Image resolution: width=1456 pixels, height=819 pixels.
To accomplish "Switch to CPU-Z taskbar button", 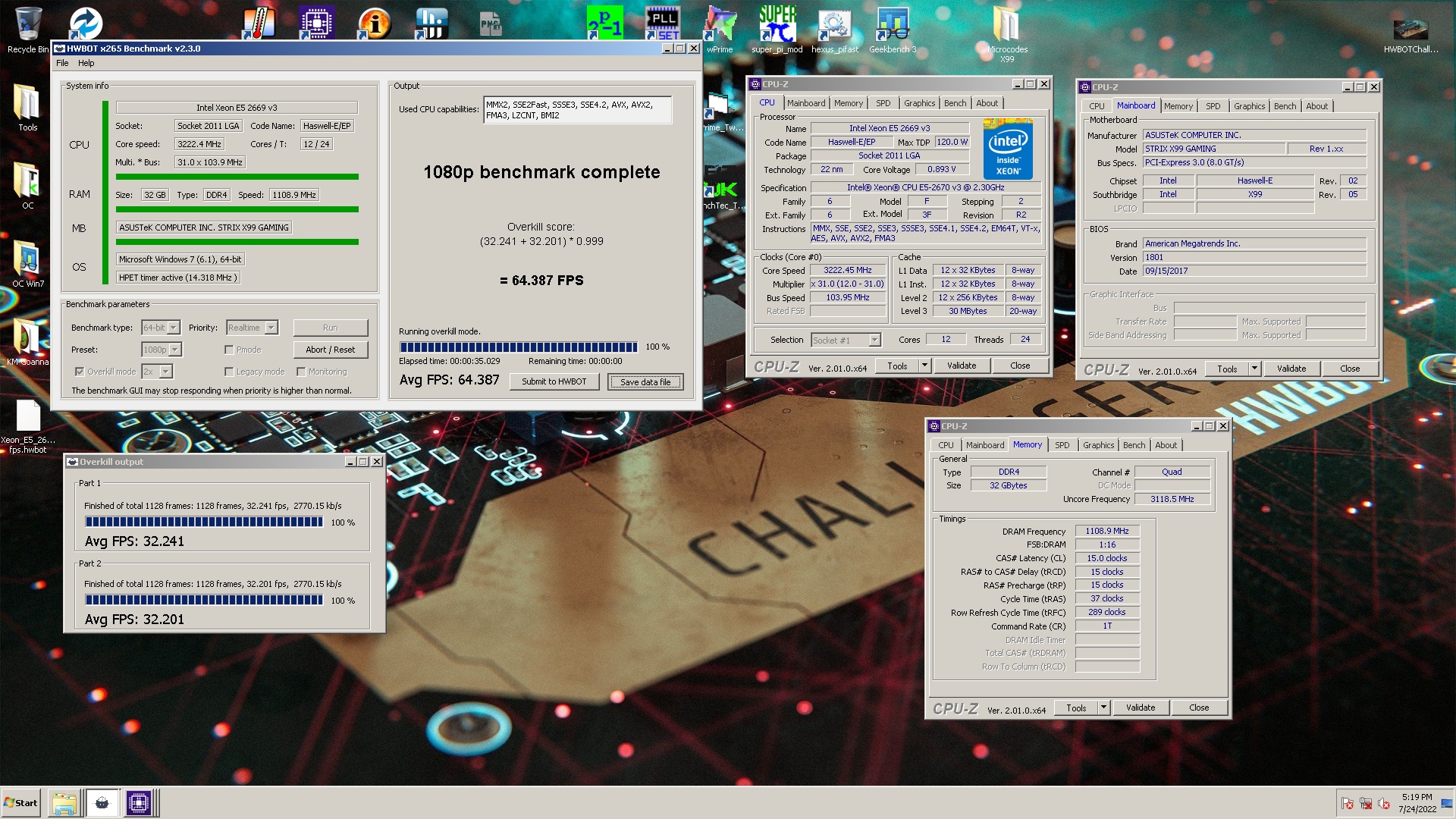I will (x=139, y=803).
